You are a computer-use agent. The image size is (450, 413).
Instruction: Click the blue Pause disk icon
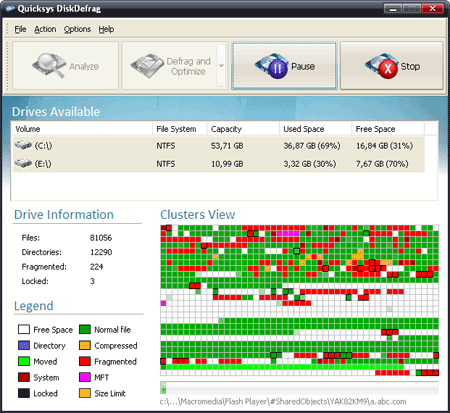(272, 66)
